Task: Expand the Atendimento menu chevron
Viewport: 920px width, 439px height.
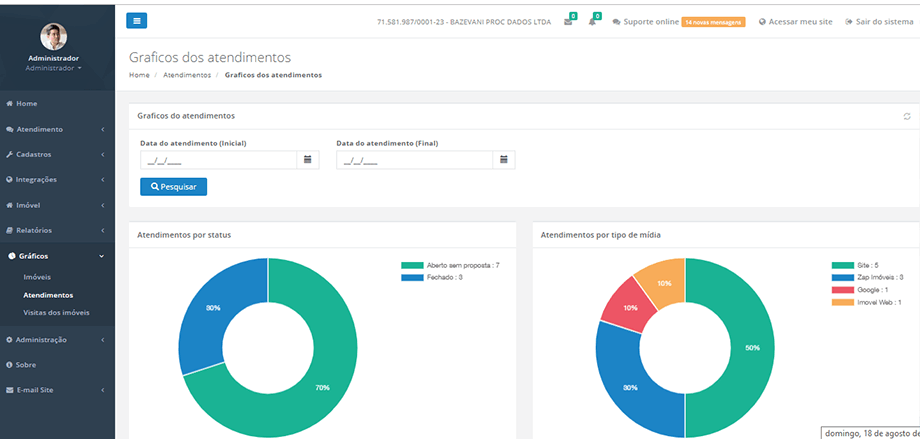Action: (103, 129)
